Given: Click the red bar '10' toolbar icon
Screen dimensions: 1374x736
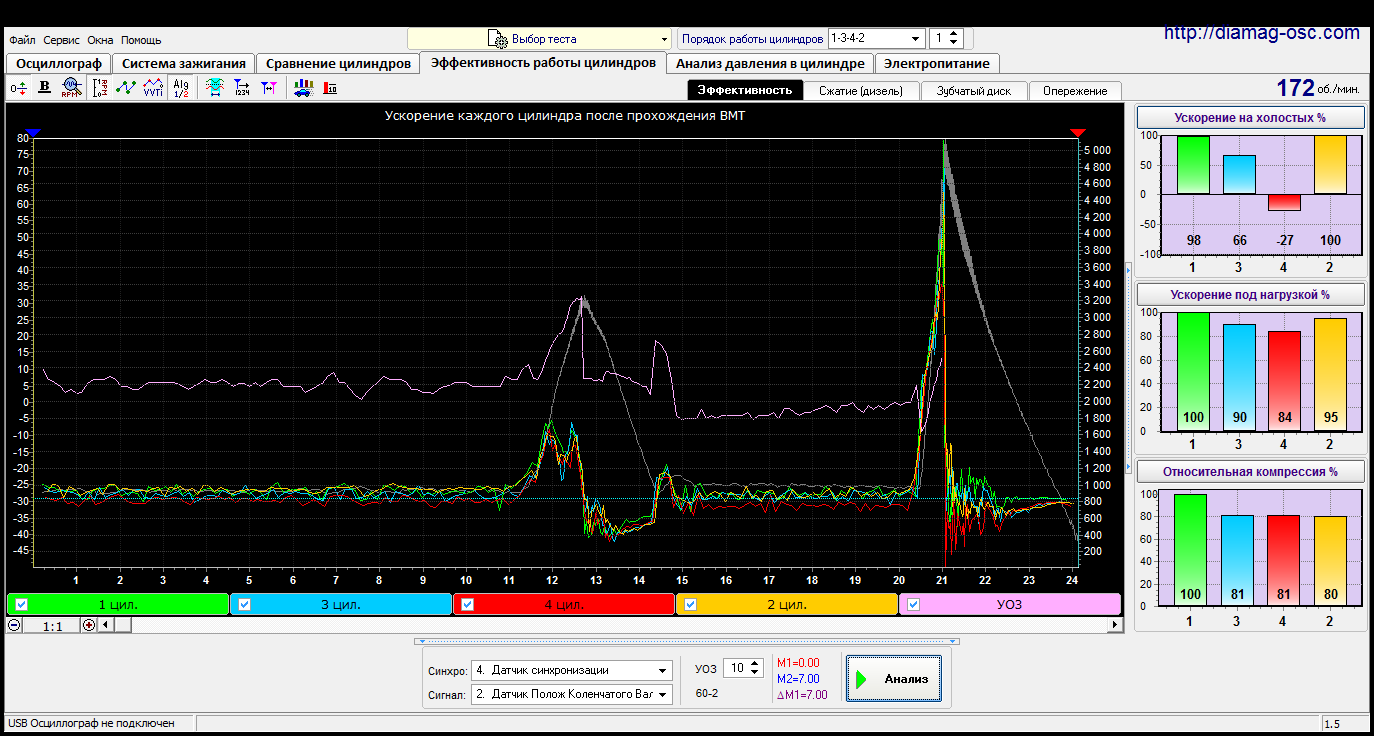Looking at the screenshot, I should click(x=330, y=88).
